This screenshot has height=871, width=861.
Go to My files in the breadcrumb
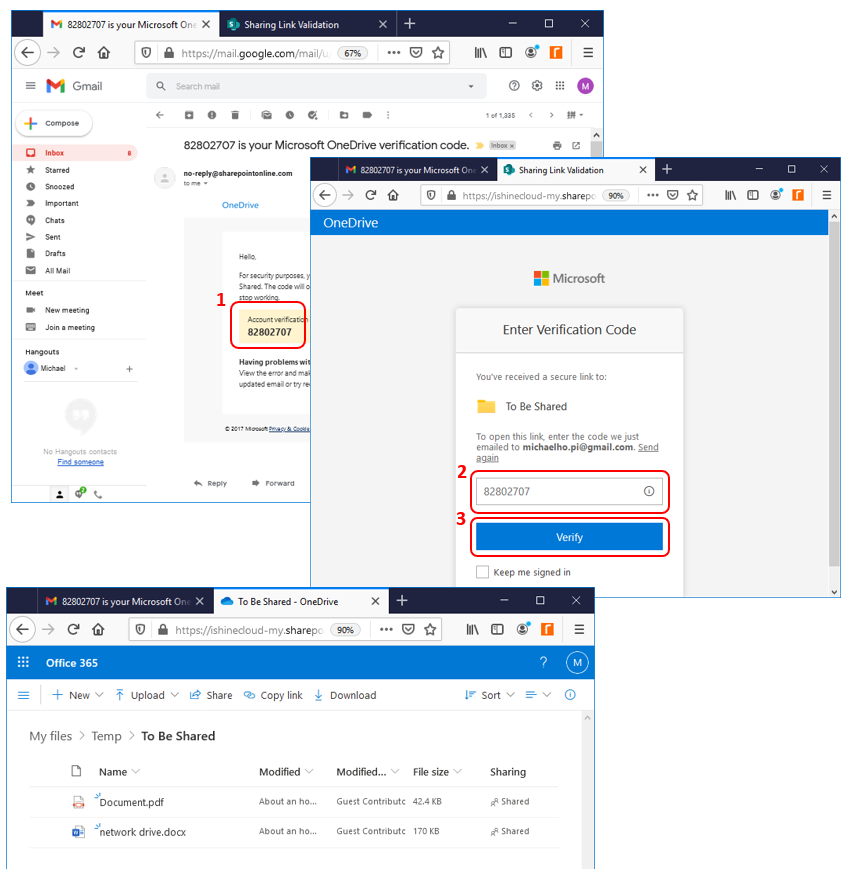51,736
